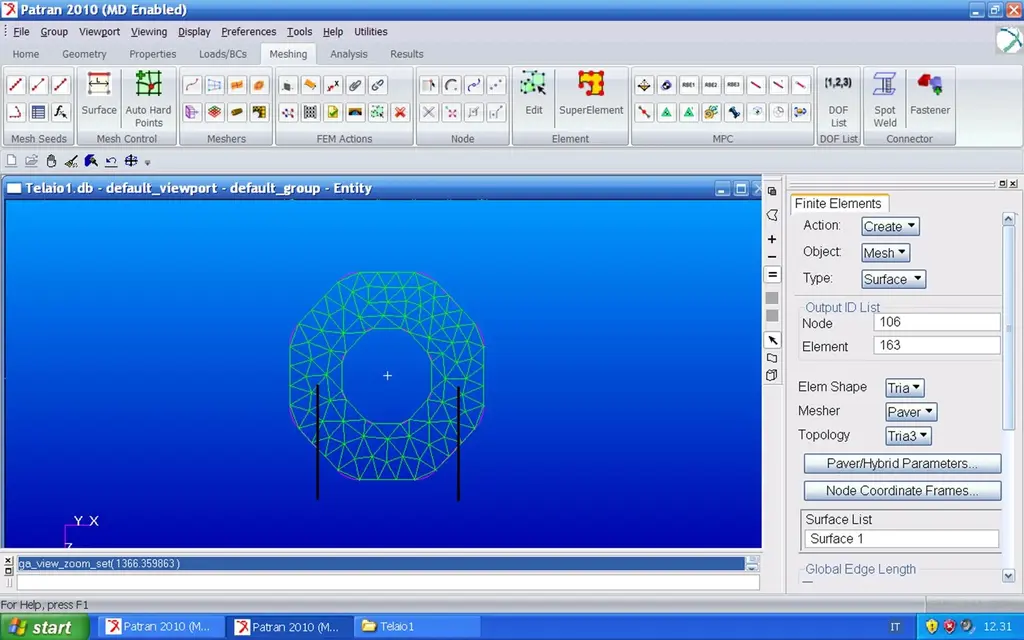The image size is (1024, 640).
Task: Open the Elem Shape dropdown showing Tria
Action: pos(904,388)
